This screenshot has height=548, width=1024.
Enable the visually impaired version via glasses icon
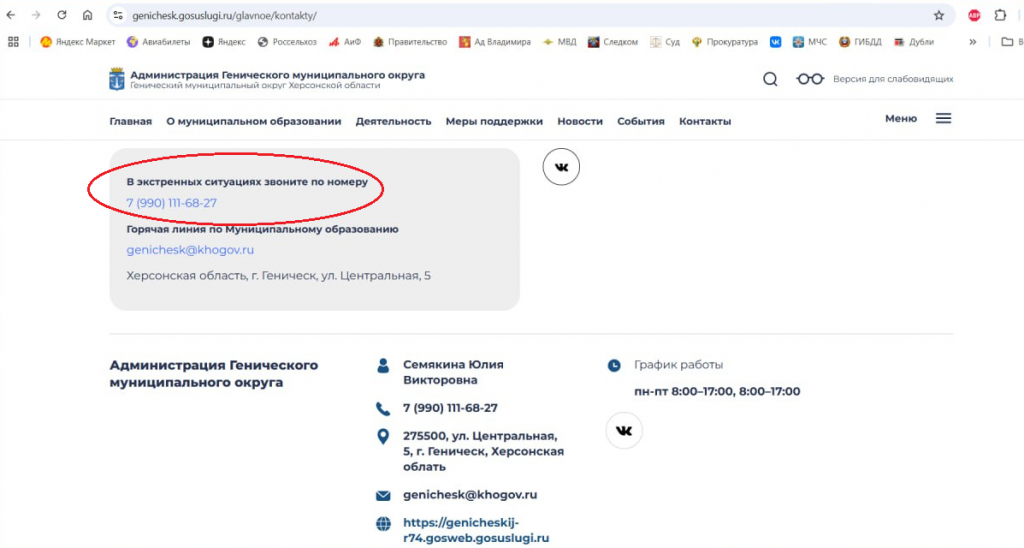click(810, 79)
